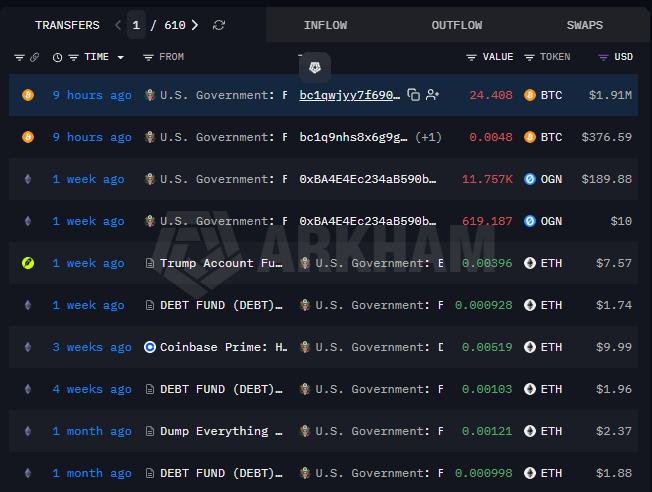Open 0xBA4E4Ec234aB590b address in 619.187 OGN row
This screenshot has height=492, width=652.
point(368,221)
